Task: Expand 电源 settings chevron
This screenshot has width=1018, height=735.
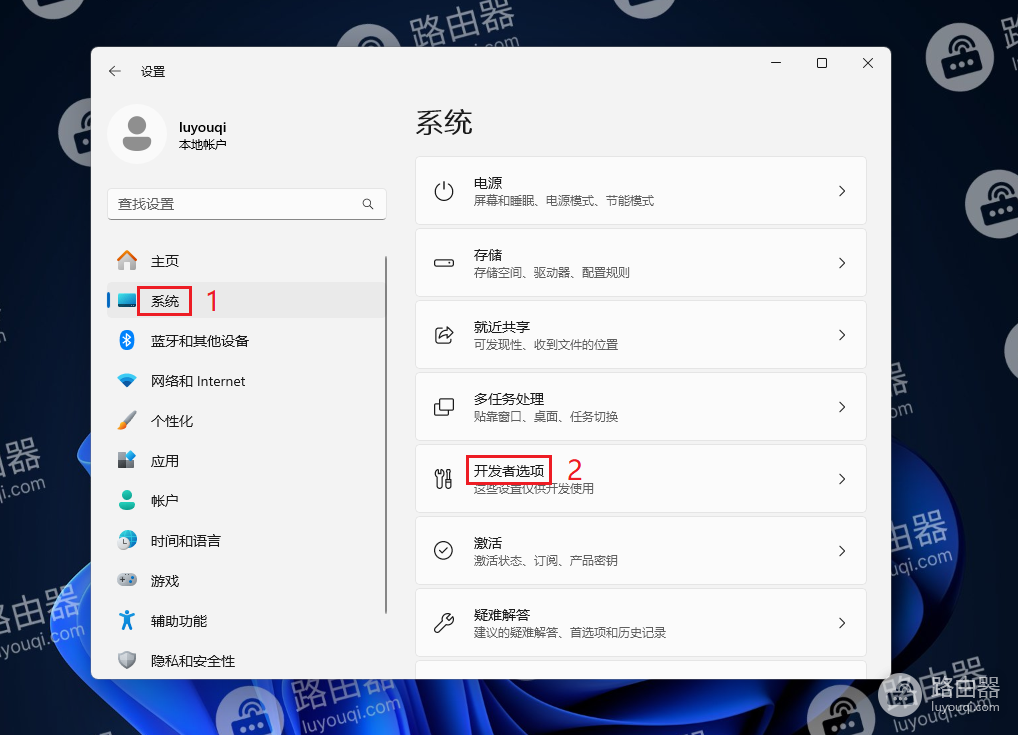Action: [x=842, y=191]
